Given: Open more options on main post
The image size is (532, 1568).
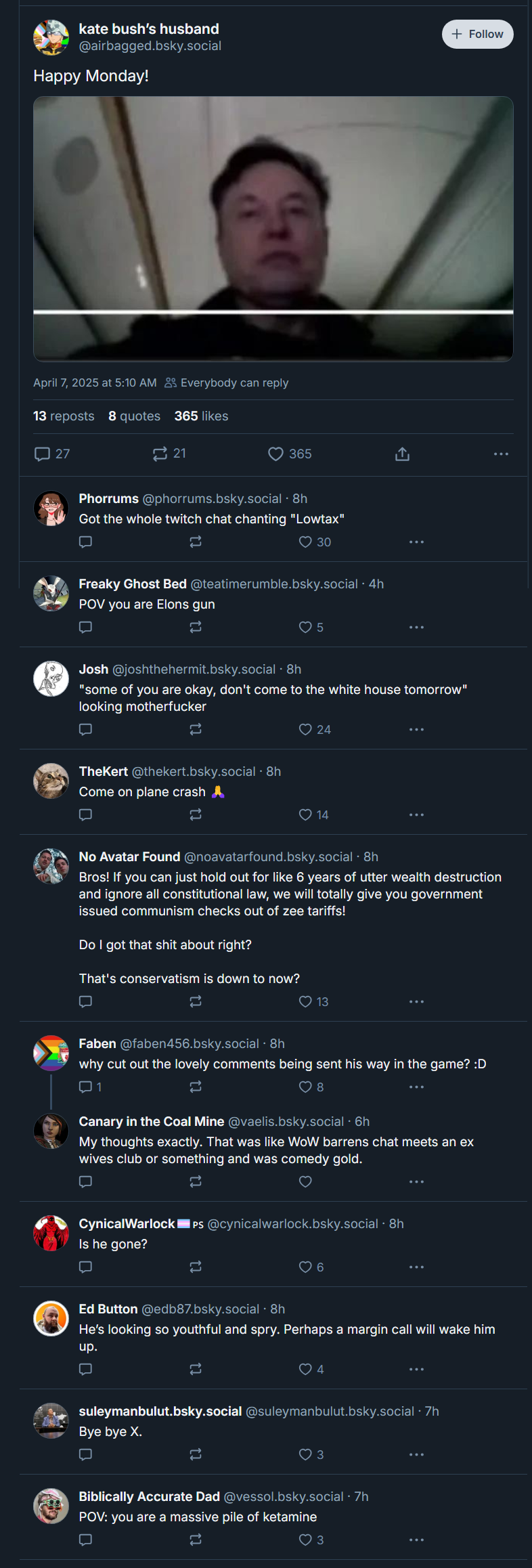Looking at the screenshot, I should tap(501, 454).
